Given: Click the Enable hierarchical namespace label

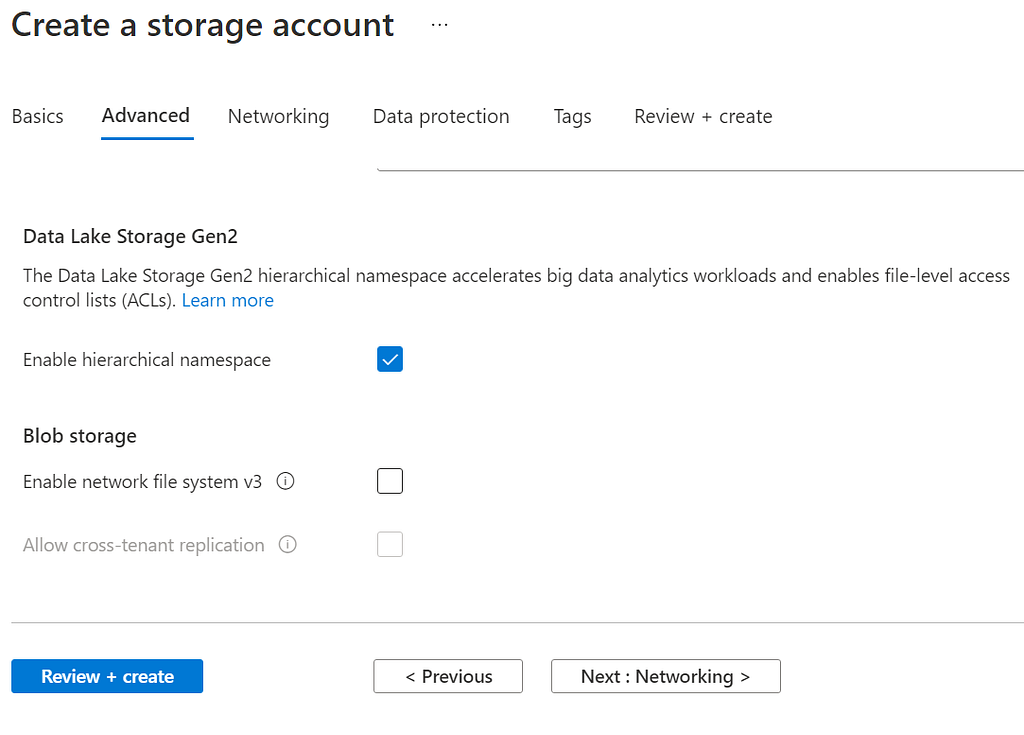Looking at the screenshot, I should [147, 360].
